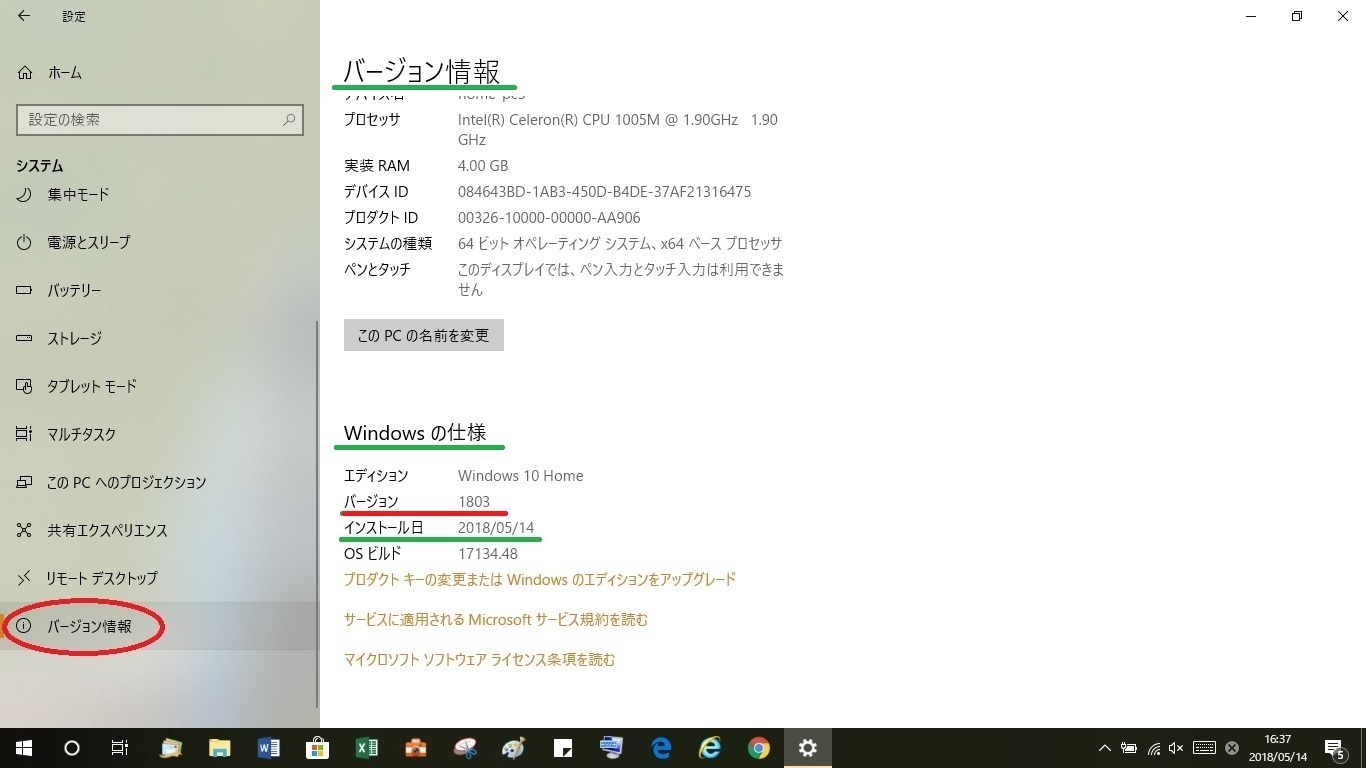Click the install date 2018/05/14 value
Viewport: 1366px width, 768px height.
(496, 527)
